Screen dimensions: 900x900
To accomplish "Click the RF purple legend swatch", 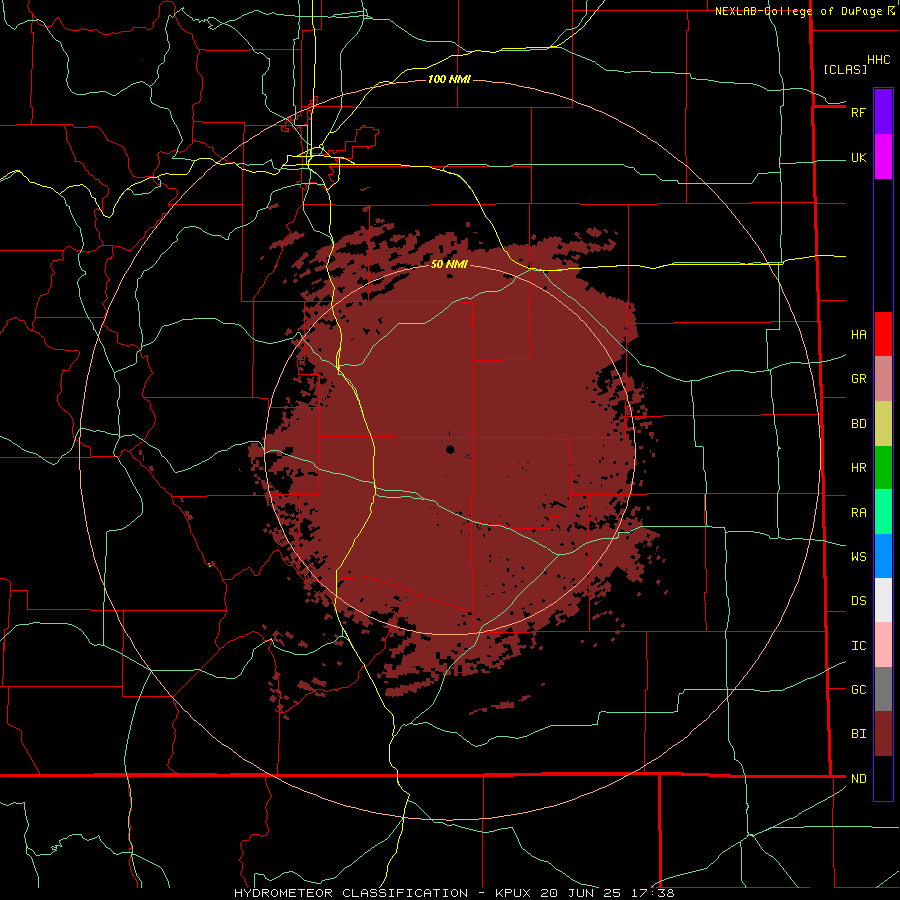I will (x=883, y=112).
